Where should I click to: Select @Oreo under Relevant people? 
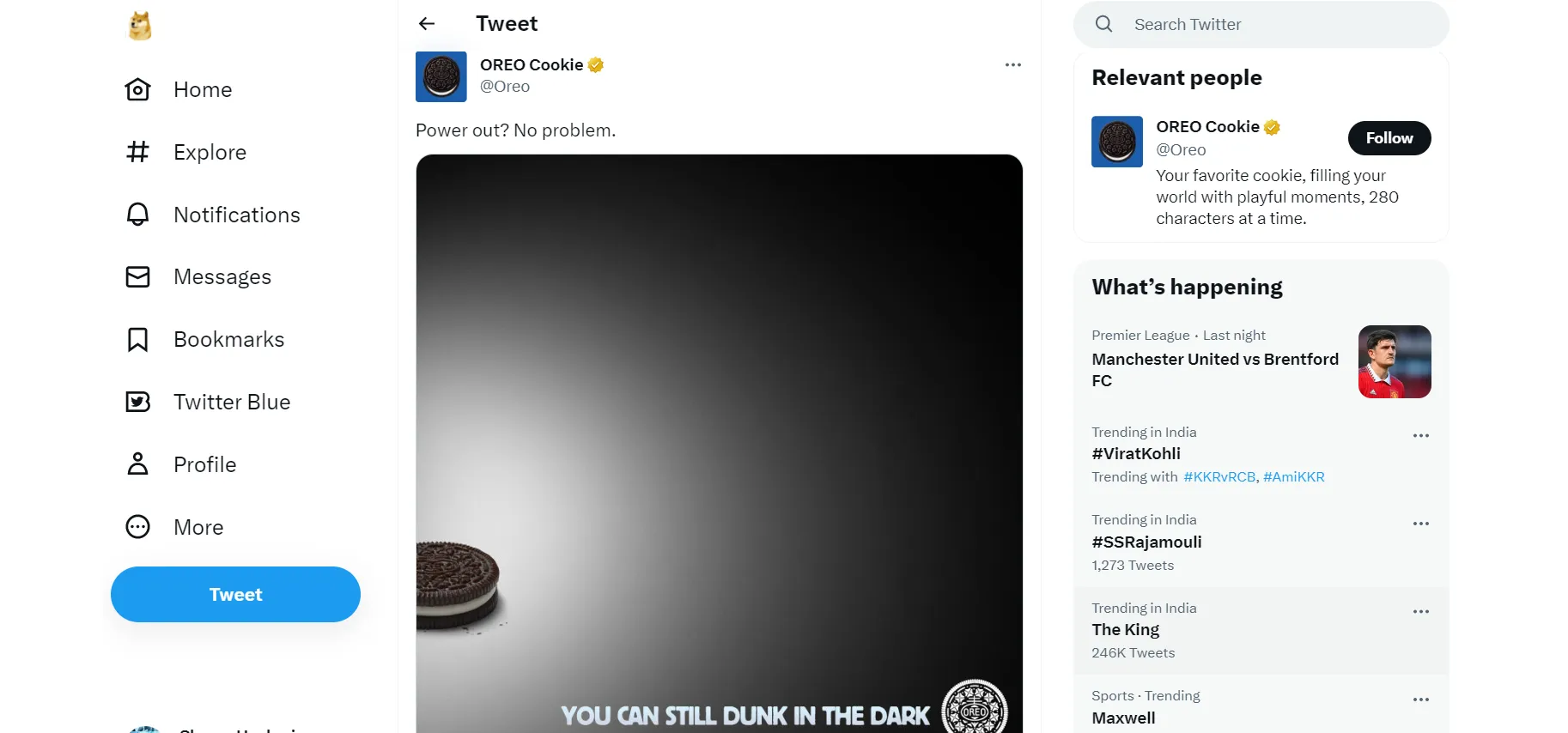tap(1181, 149)
